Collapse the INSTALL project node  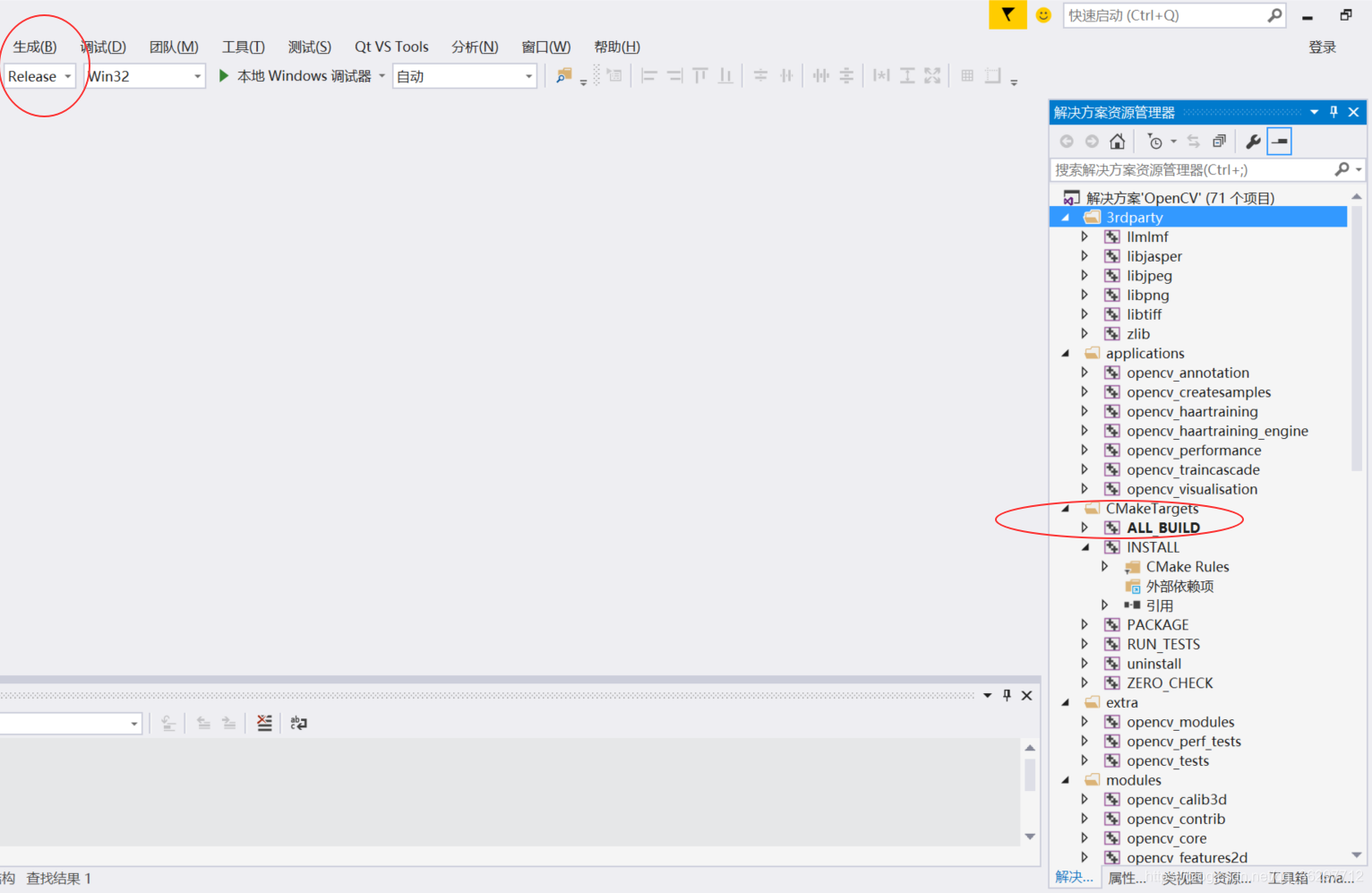1085,547
